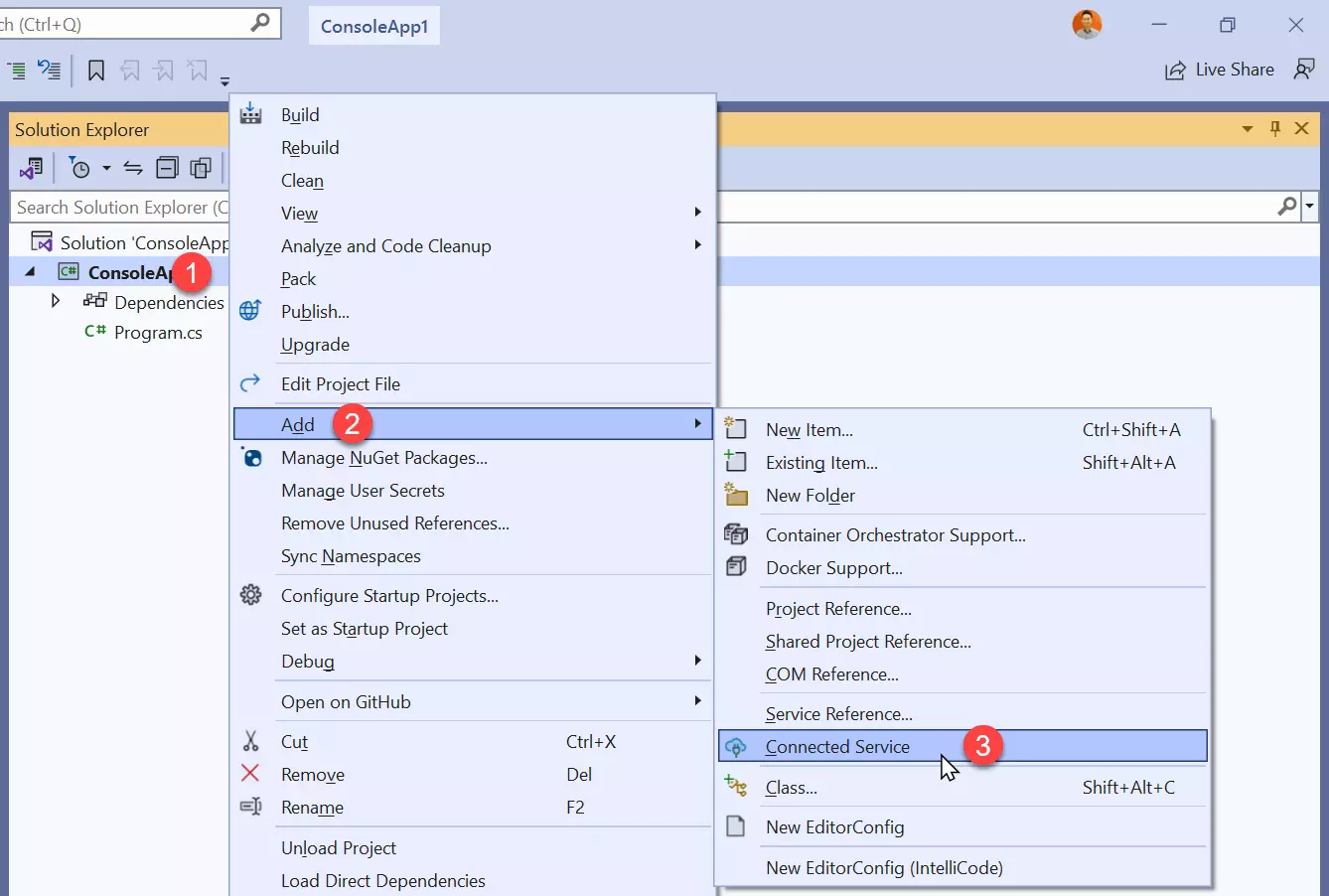Screen dimensions: 1329x896
Task: Open the Debug submenu
Action: tap(473, 661)
